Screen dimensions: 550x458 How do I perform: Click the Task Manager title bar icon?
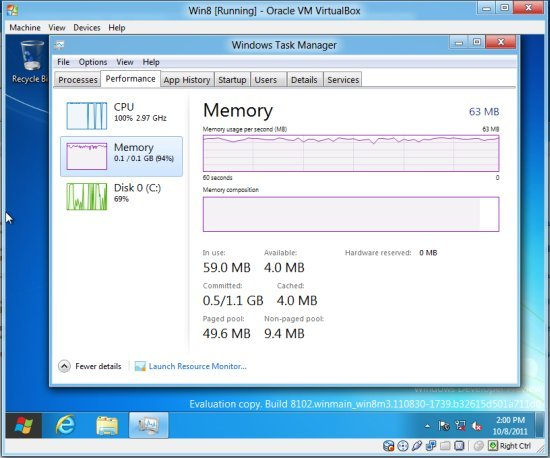point(59,45)
